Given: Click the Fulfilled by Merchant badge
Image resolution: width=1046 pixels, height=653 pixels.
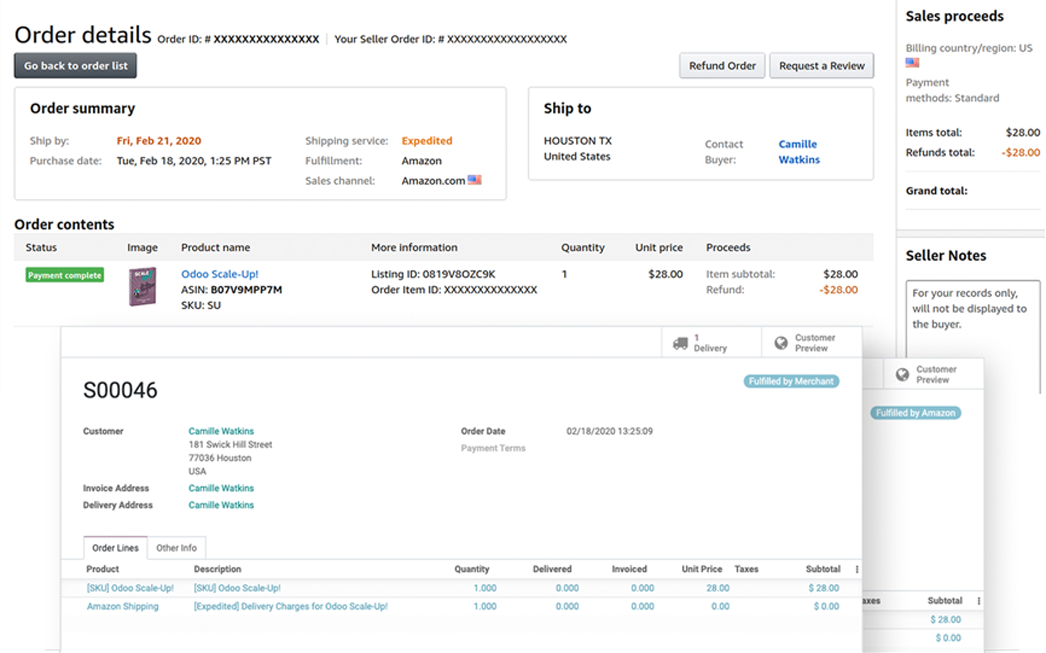Looking at the screenshot, I should click(791, 381).
